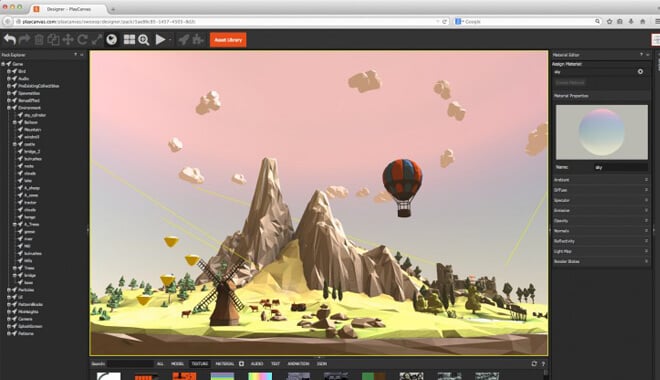
Task: Click the browser address bar
Action: 227,21
